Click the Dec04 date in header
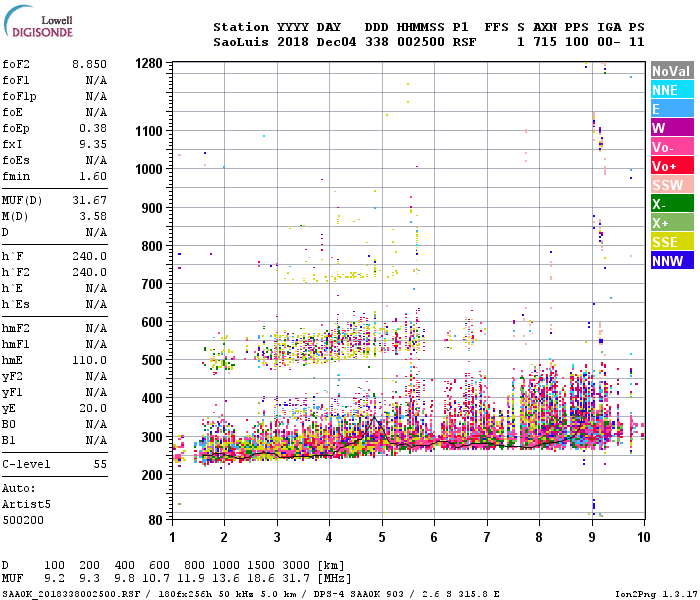This screenshot has height=600, width=700. [336, 42]
